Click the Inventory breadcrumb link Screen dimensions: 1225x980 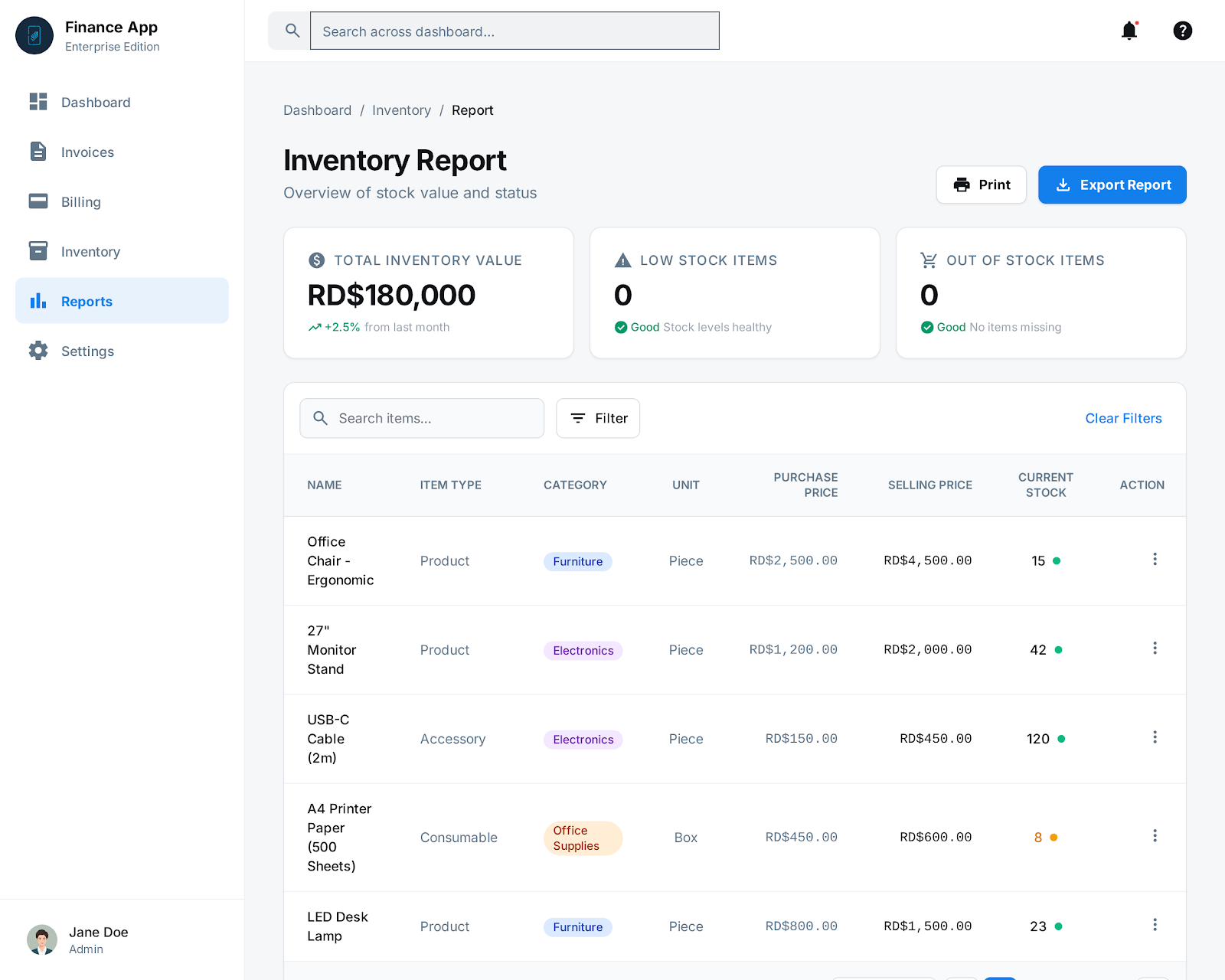(401, 110)
